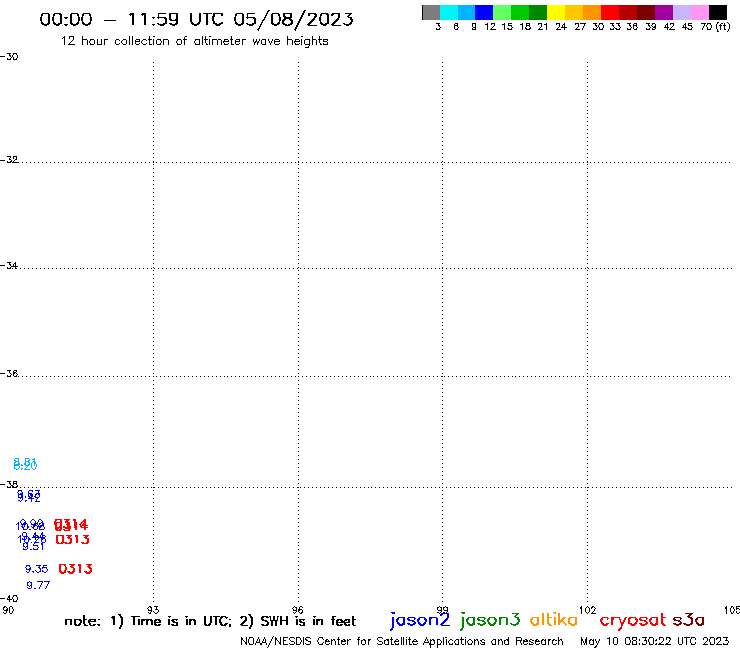The height and width of the screenshot is (650, 740).
Task: Select the light blue values above latitude -38
Action: pos(25,464)
